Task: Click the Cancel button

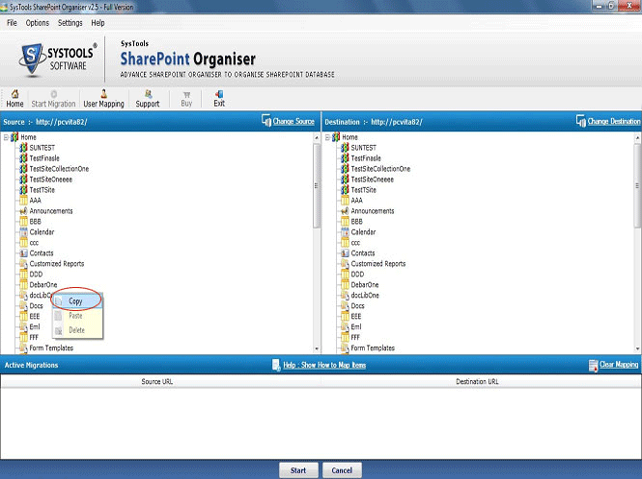Action: (342, 470)
